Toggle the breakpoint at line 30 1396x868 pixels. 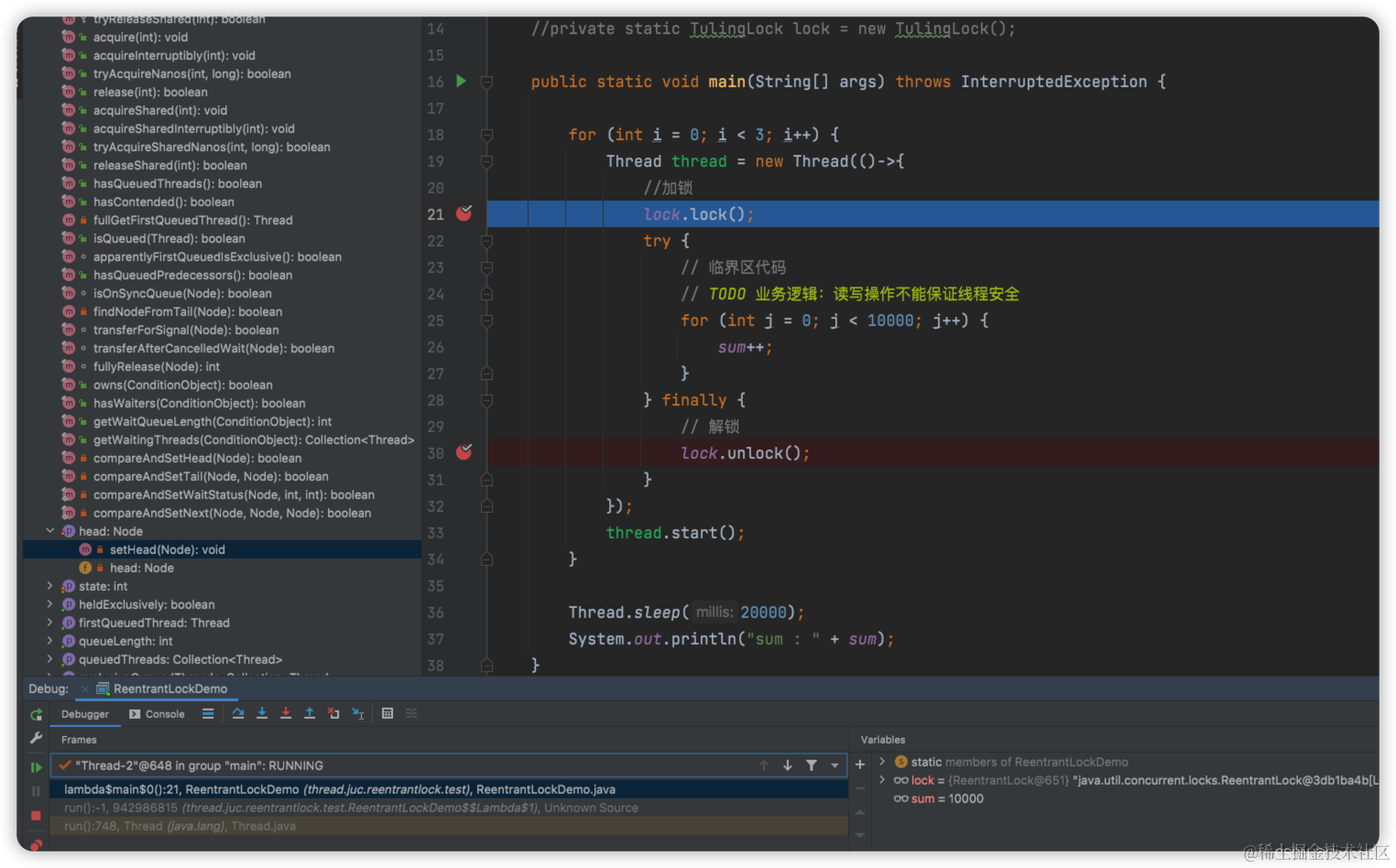click(464, 452)
